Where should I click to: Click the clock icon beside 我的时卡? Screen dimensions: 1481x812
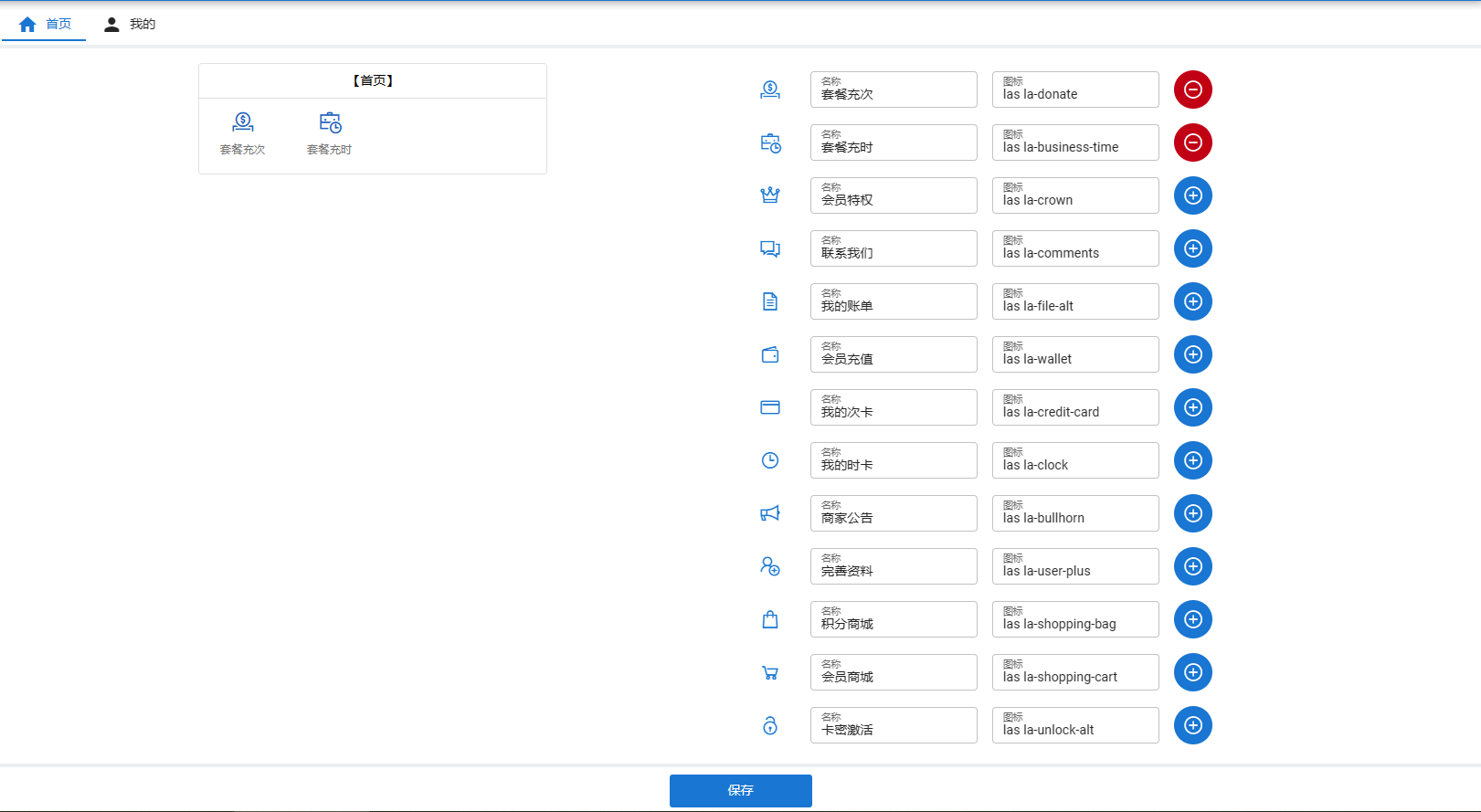770,460
